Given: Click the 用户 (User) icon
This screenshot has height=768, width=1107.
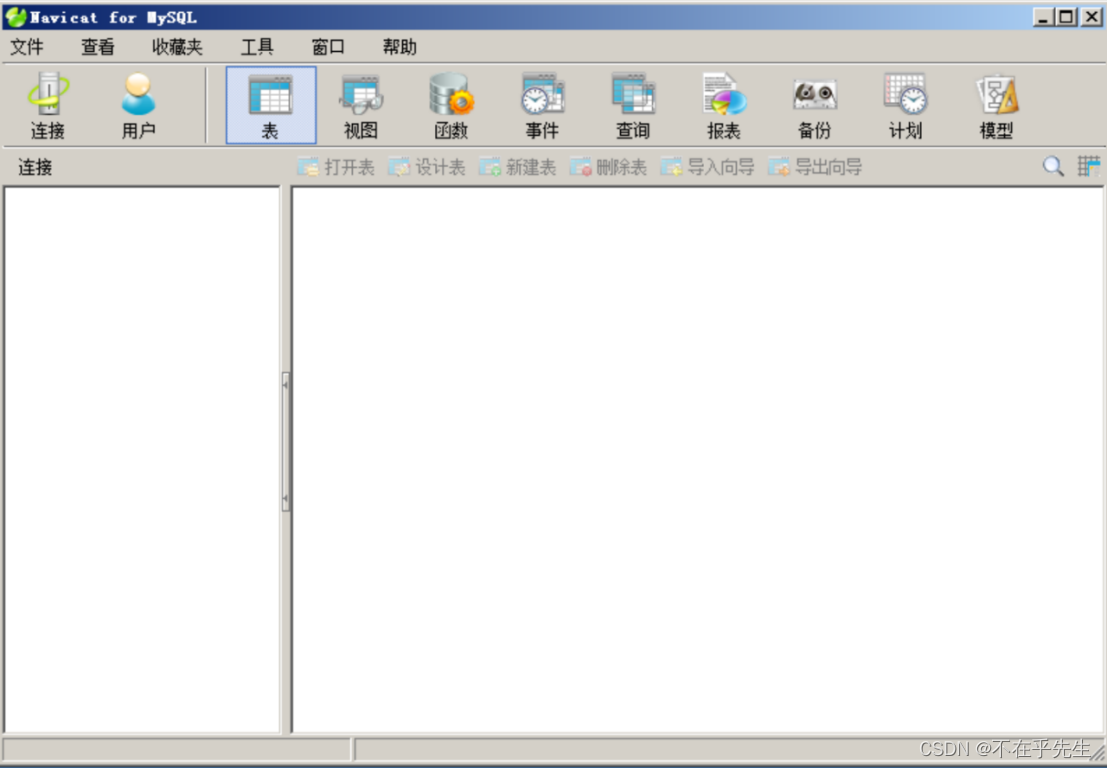Looking at the screenshot, I should click(x=138, y=105).
